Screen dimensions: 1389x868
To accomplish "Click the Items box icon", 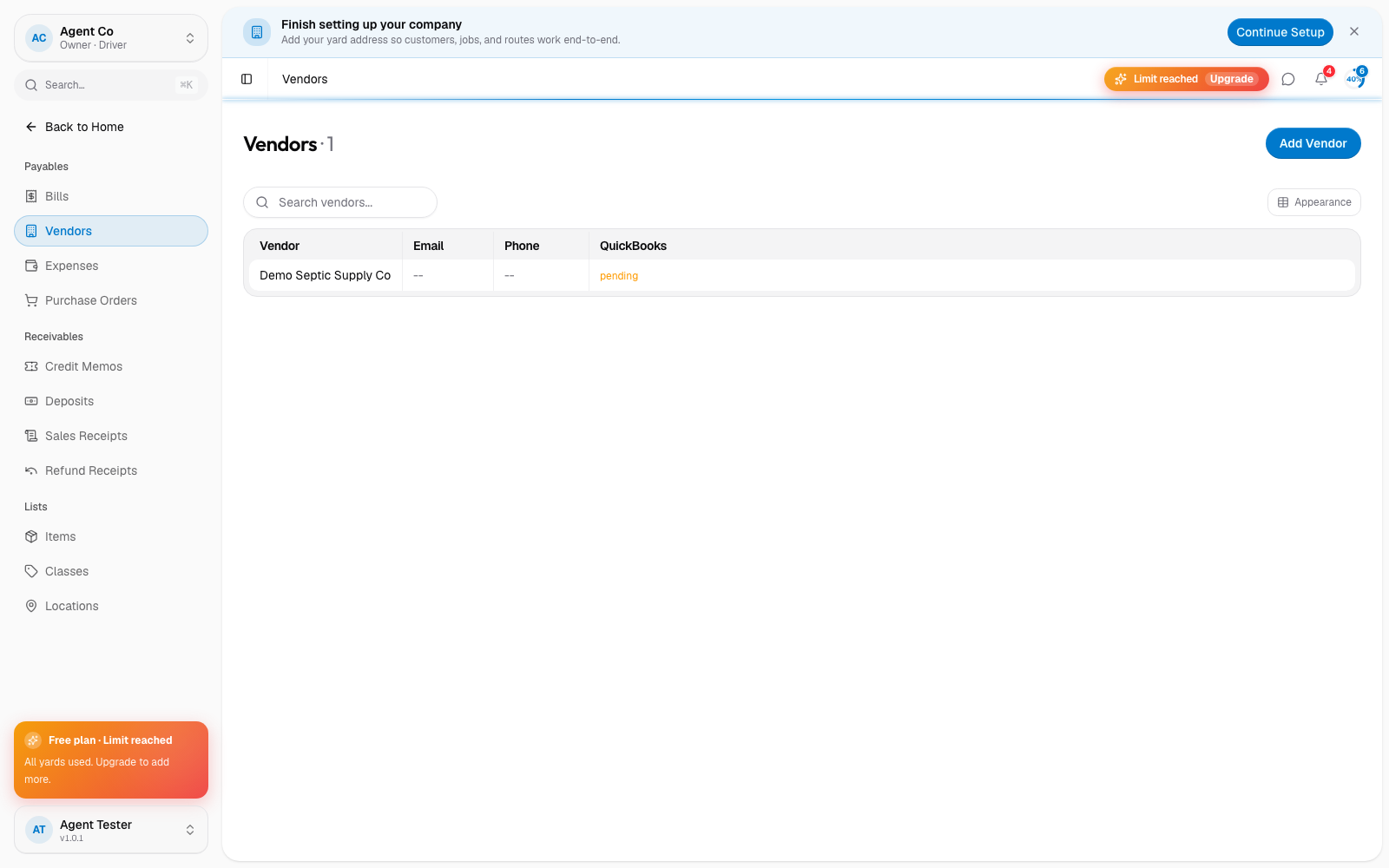I will (31, 536).
